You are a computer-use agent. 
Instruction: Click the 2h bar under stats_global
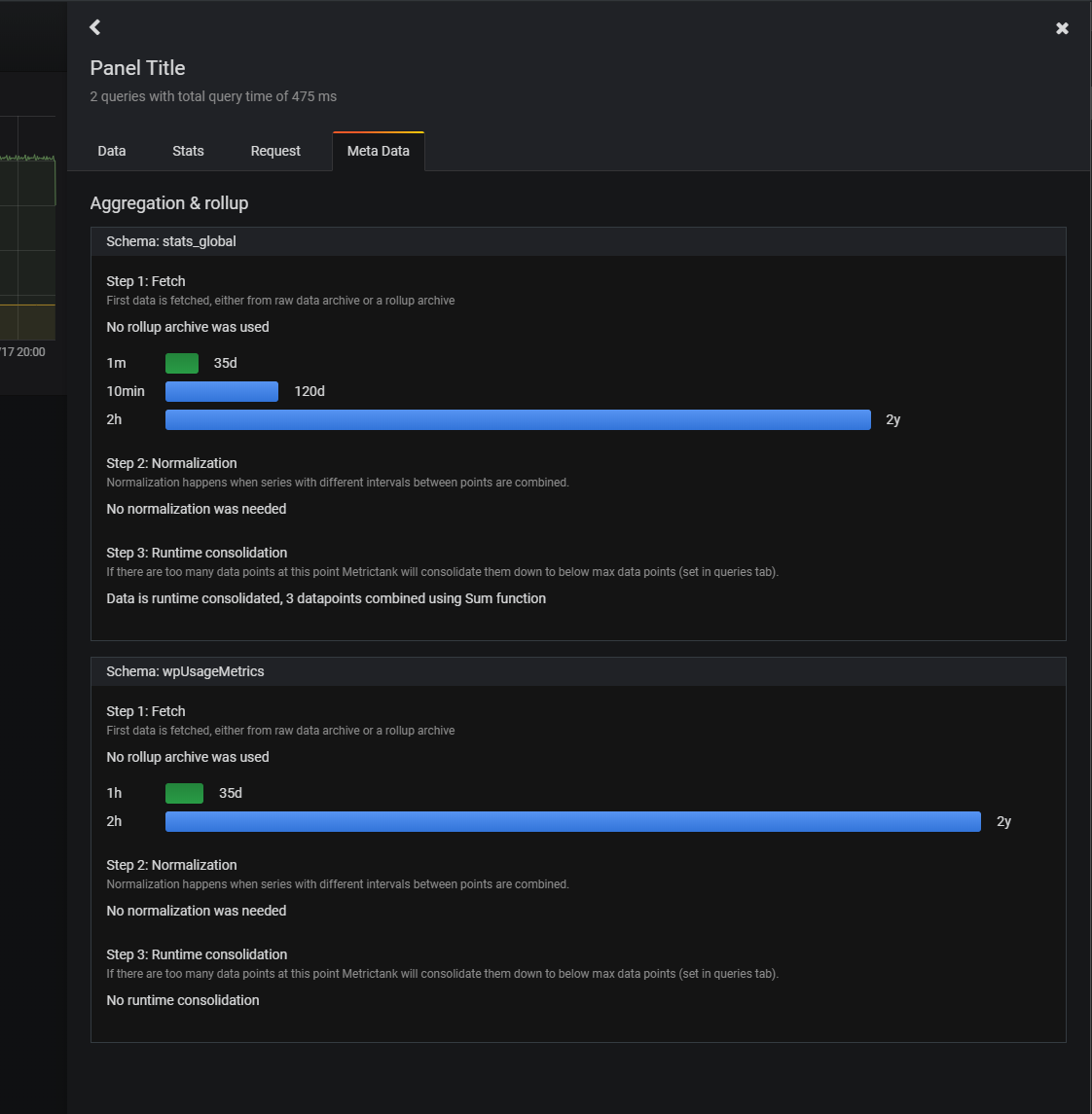(518, 419)
